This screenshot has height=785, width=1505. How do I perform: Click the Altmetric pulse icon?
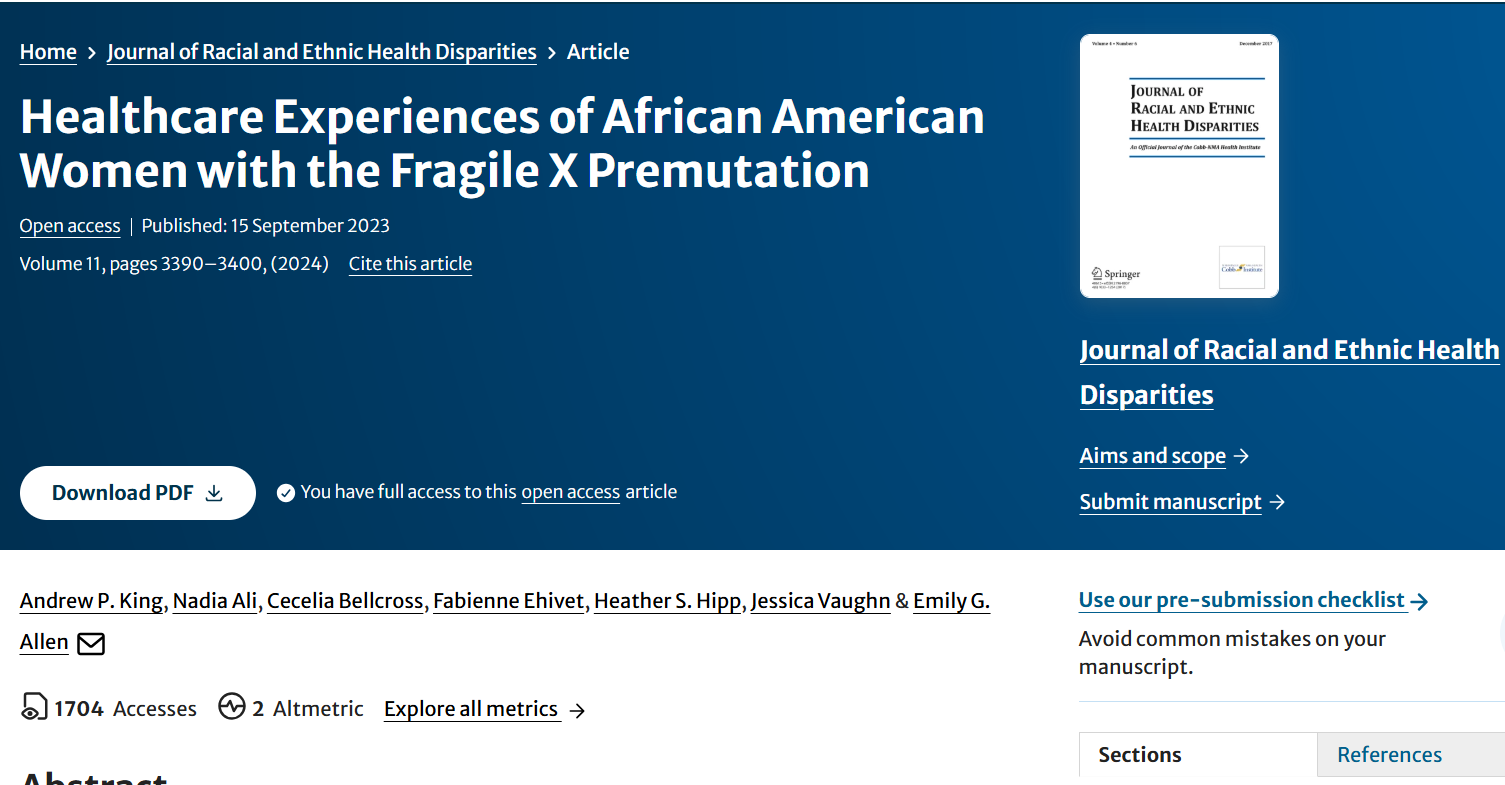point(232,707)
